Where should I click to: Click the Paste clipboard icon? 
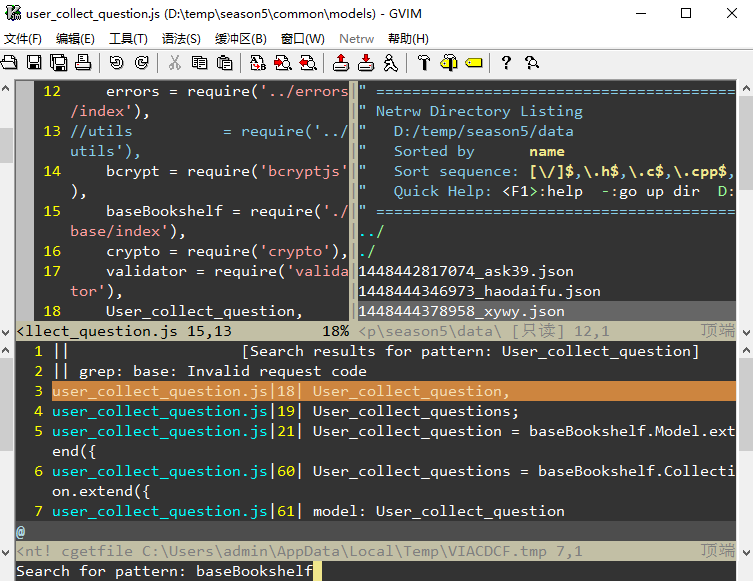click(224, 62)
